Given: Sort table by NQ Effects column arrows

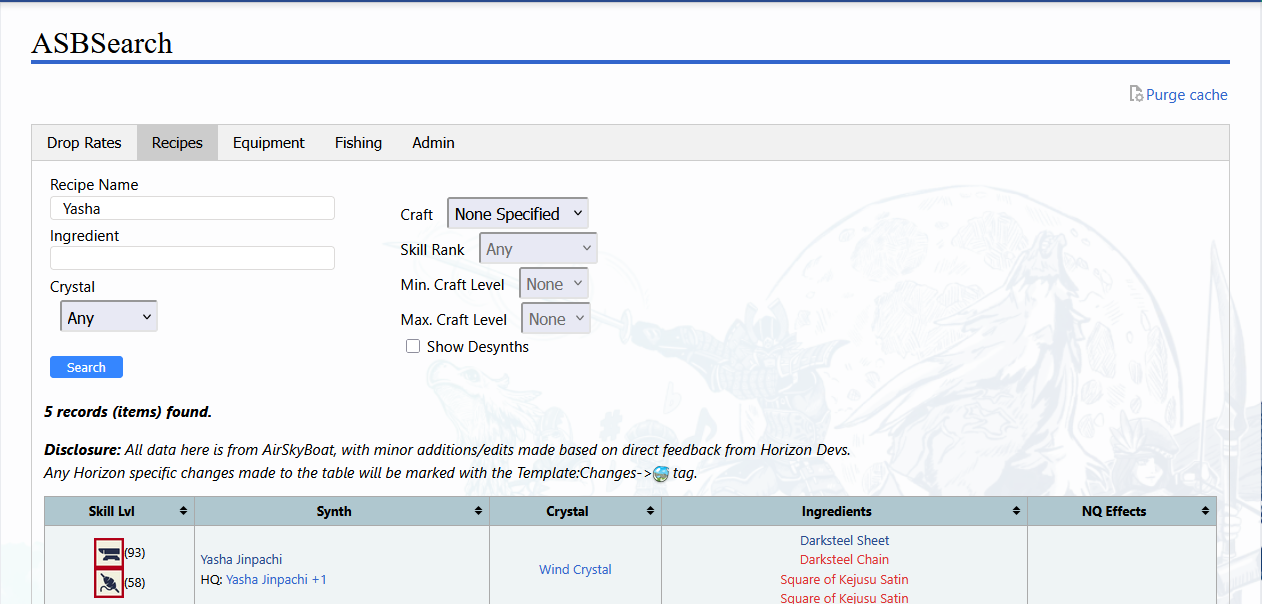Looking at the screenshot, I should pos(1205,511).
